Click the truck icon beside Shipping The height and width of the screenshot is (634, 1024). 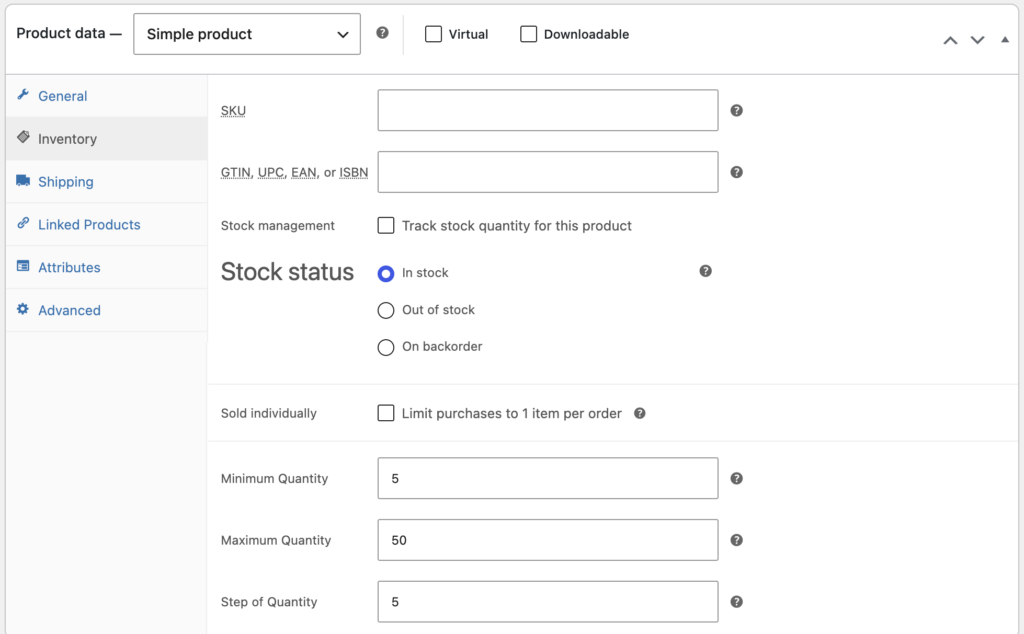coord(23,180)
